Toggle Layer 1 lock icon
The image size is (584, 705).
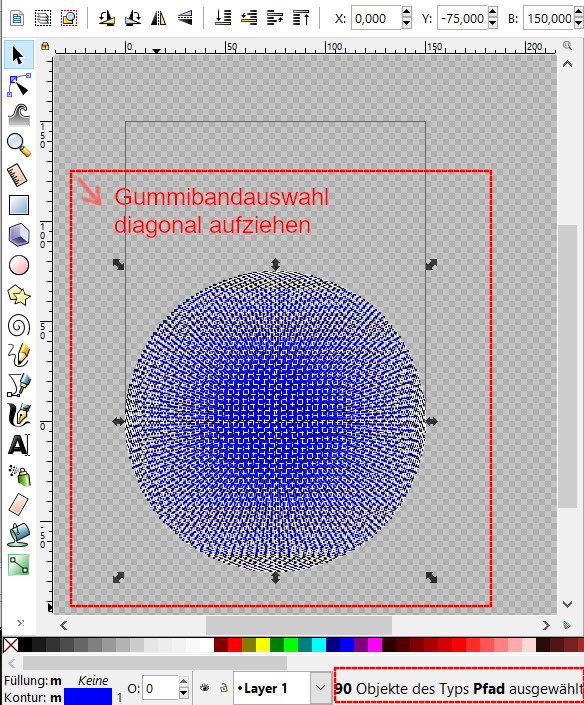(223, 687)
